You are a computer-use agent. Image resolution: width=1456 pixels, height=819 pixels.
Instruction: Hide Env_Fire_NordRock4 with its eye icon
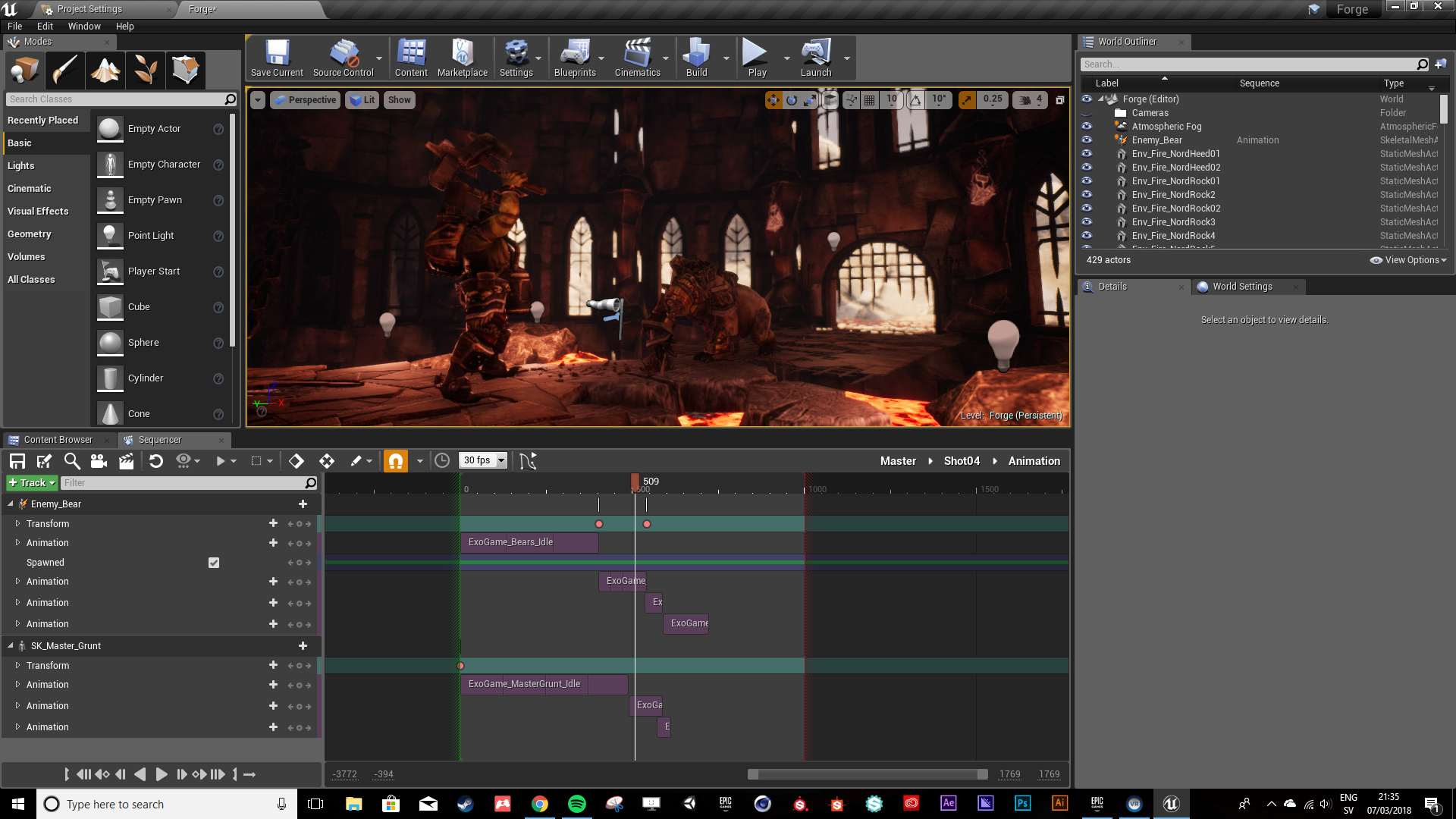[1087, 236]
